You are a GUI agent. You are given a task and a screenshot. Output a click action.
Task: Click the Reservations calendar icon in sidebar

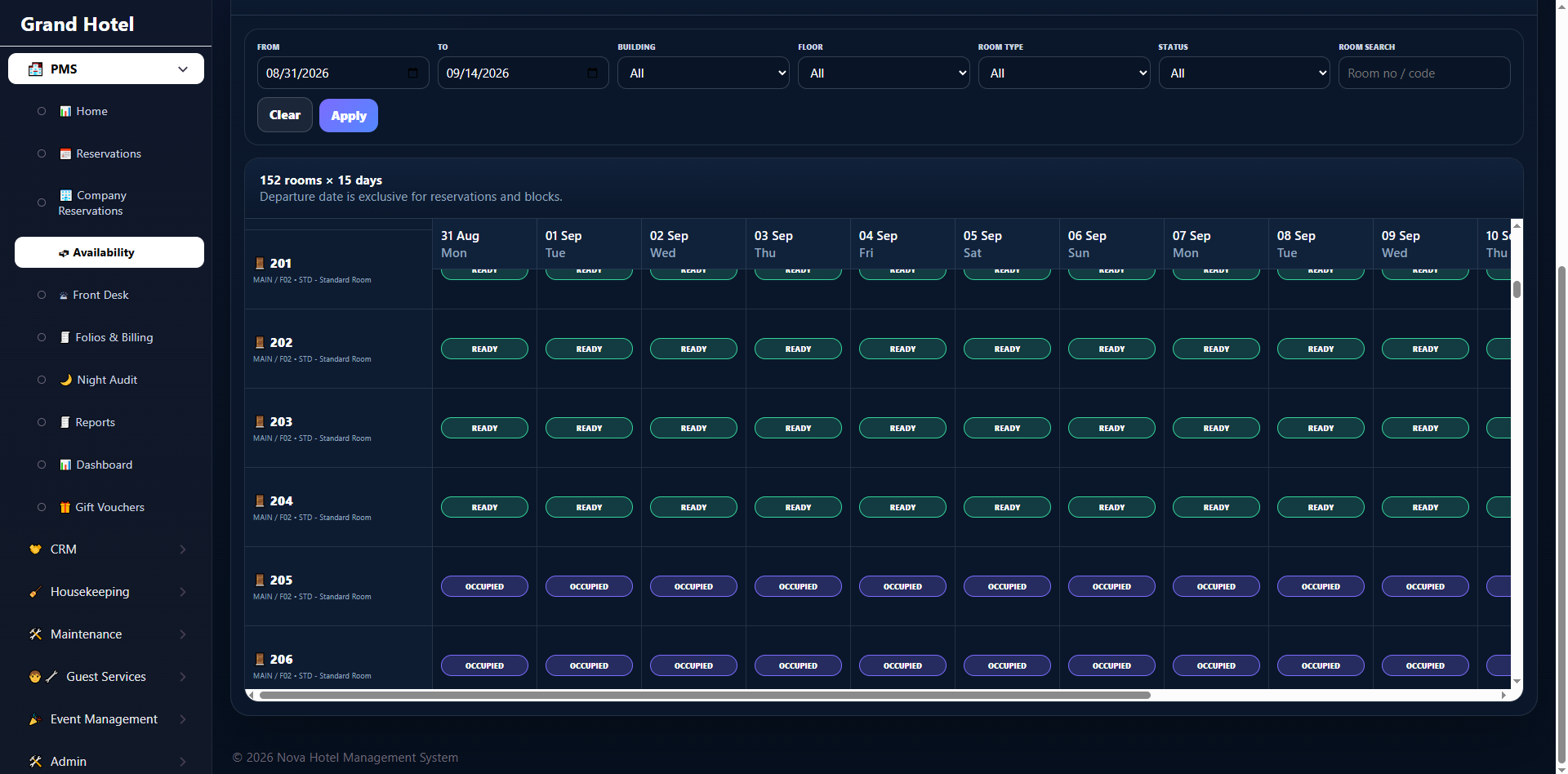pos(65,154)
